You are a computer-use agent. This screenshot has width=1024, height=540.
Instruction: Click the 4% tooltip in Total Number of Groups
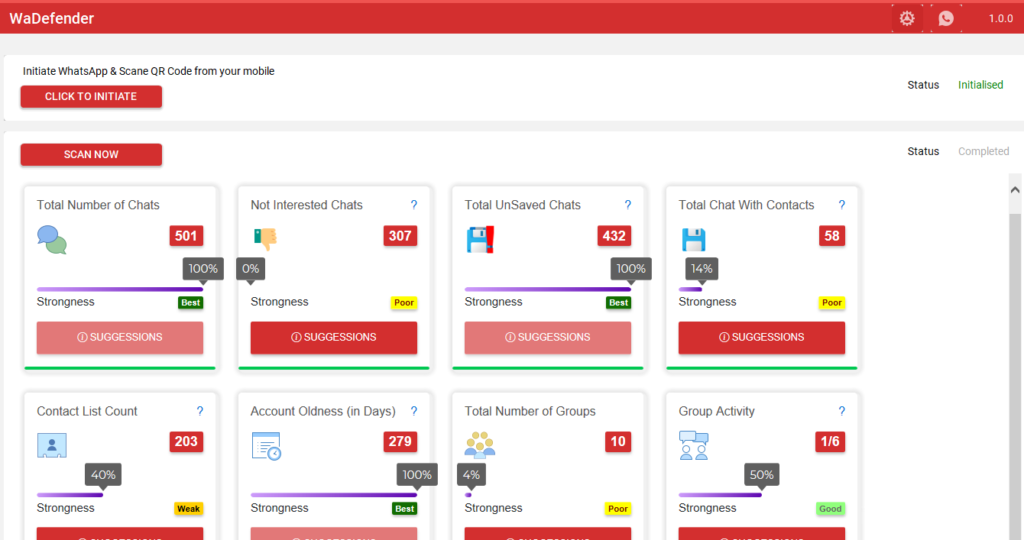(x=471, y=475)
